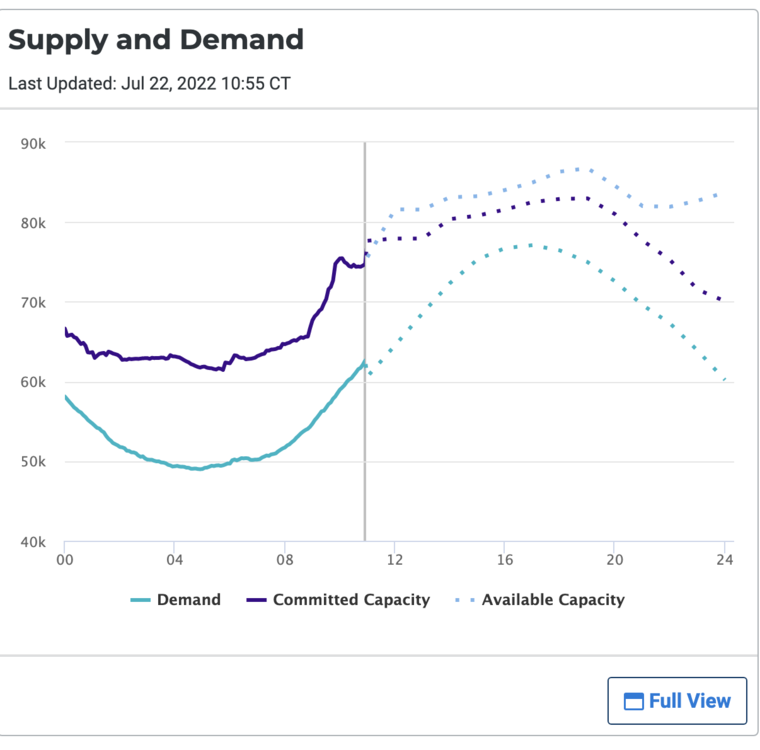Image resolution: width=760 pixels, height=750 pixels.
Task: Click the 24 hour x-axis label
Action: (725, 560)
